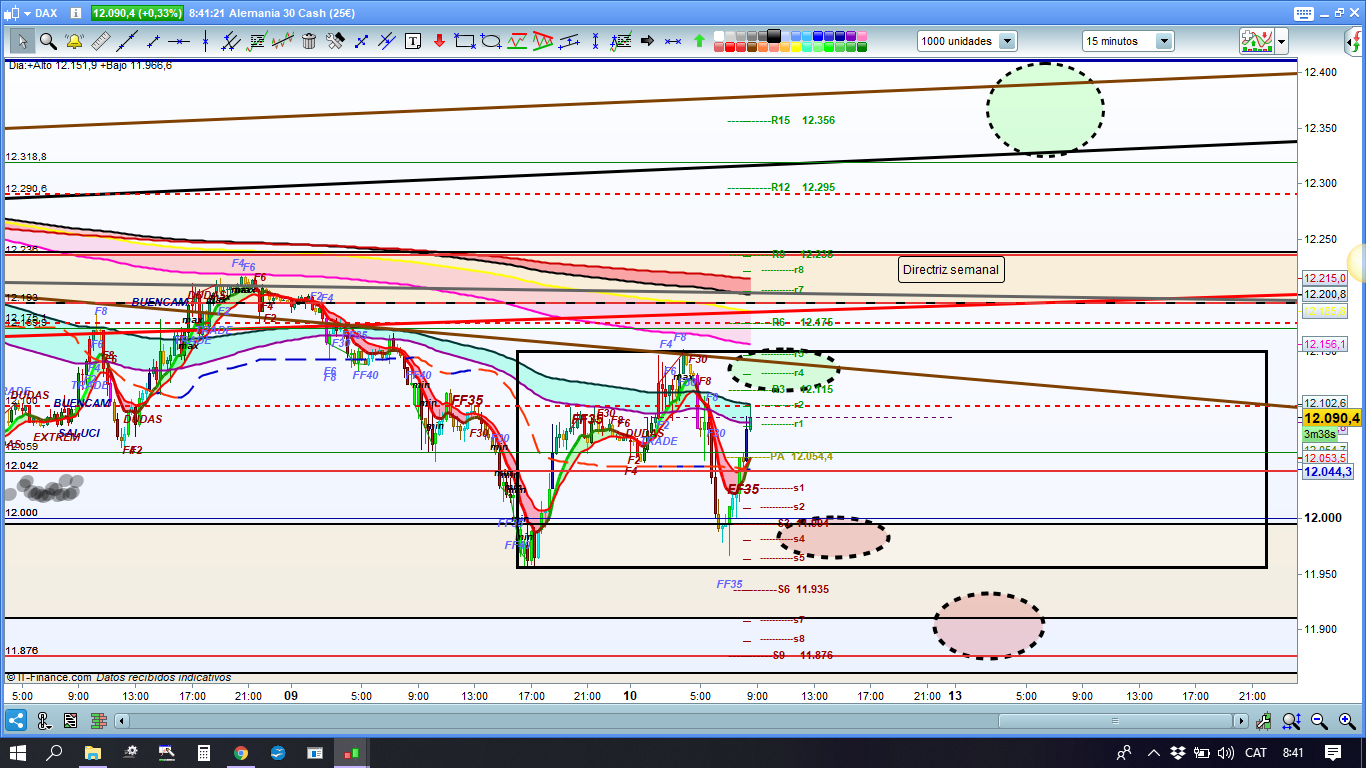The width and height of the screenshot is (1366, 768).
Task: Select the rectangle drawing tool
Action: 464,41
